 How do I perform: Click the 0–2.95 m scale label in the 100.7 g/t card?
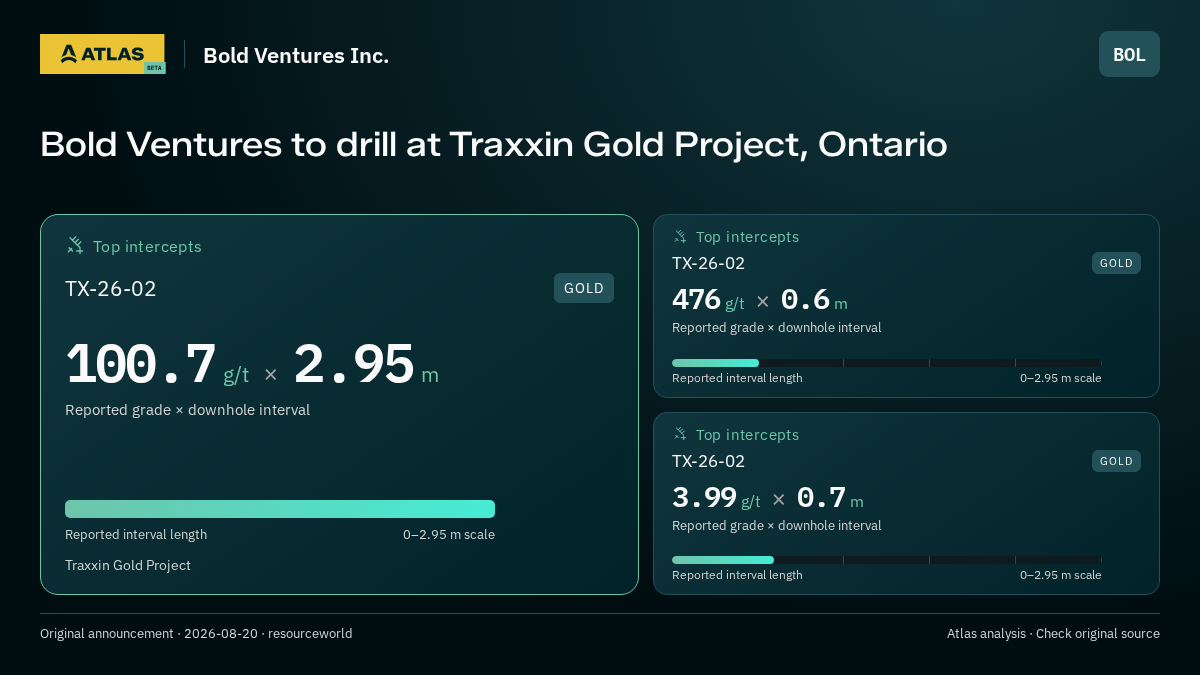[449, 534]
